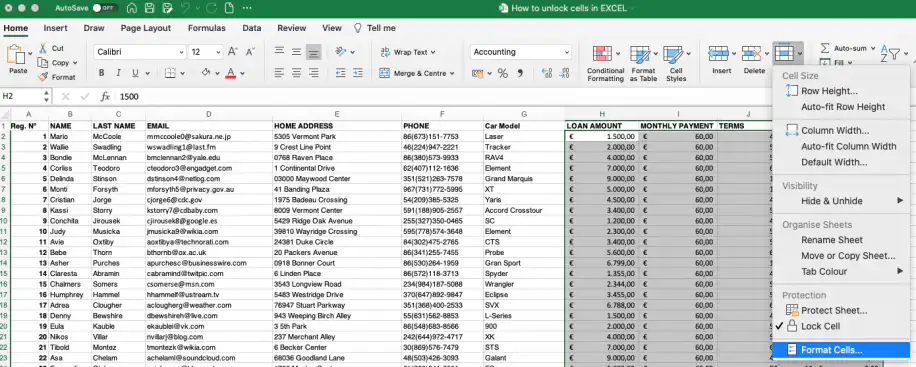Switch to the Formulas tab
This screenshot has height=367, width=916.
coord(206,28)
